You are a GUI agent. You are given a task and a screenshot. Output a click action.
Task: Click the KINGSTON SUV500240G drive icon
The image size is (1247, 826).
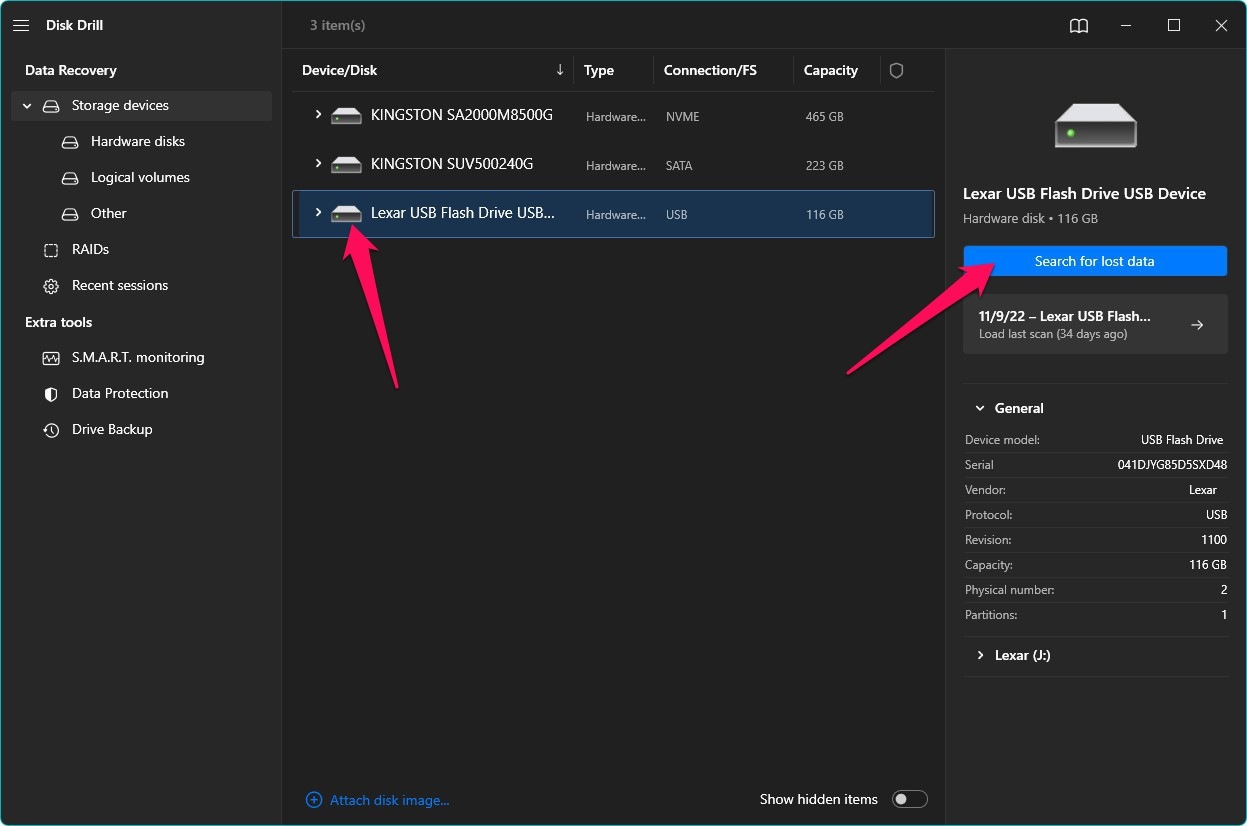point(347,165)
